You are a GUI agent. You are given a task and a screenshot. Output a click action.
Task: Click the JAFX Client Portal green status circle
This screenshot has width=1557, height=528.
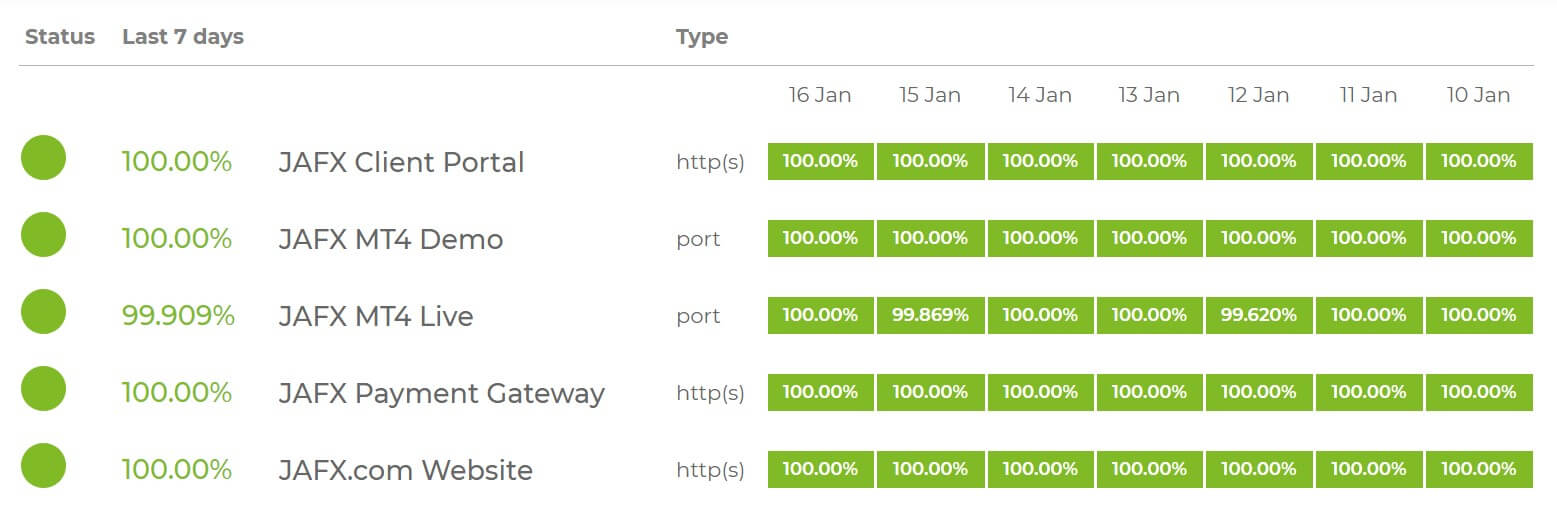tap(43, 158)
